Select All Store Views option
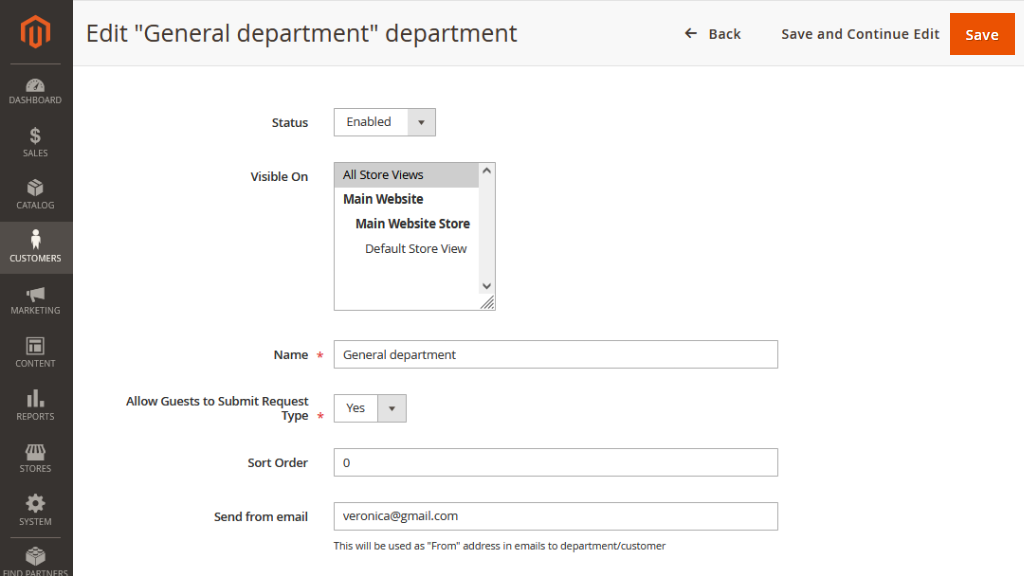 point(406,175)
